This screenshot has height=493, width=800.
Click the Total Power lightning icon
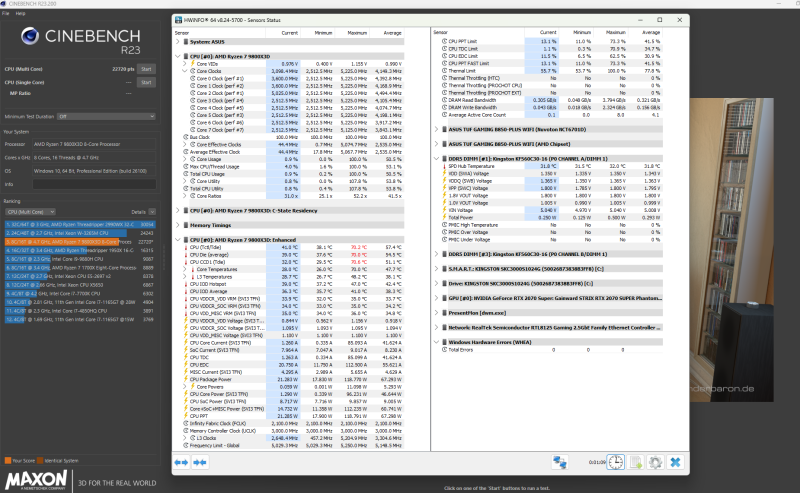(x=444, y=217)
